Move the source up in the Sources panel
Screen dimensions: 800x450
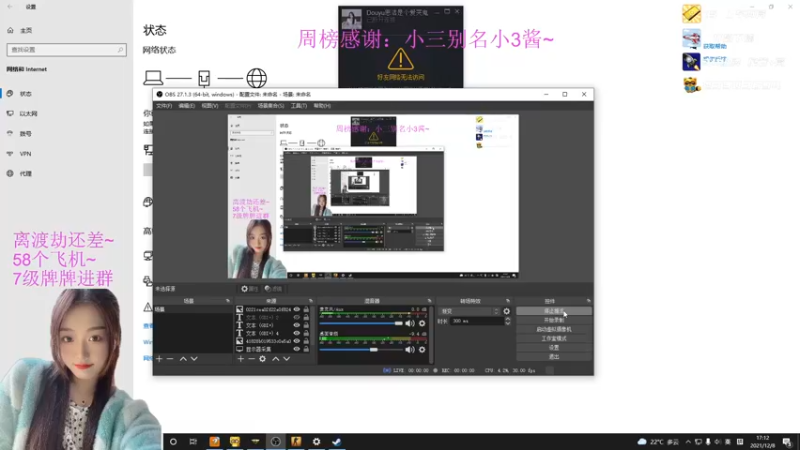276,359
